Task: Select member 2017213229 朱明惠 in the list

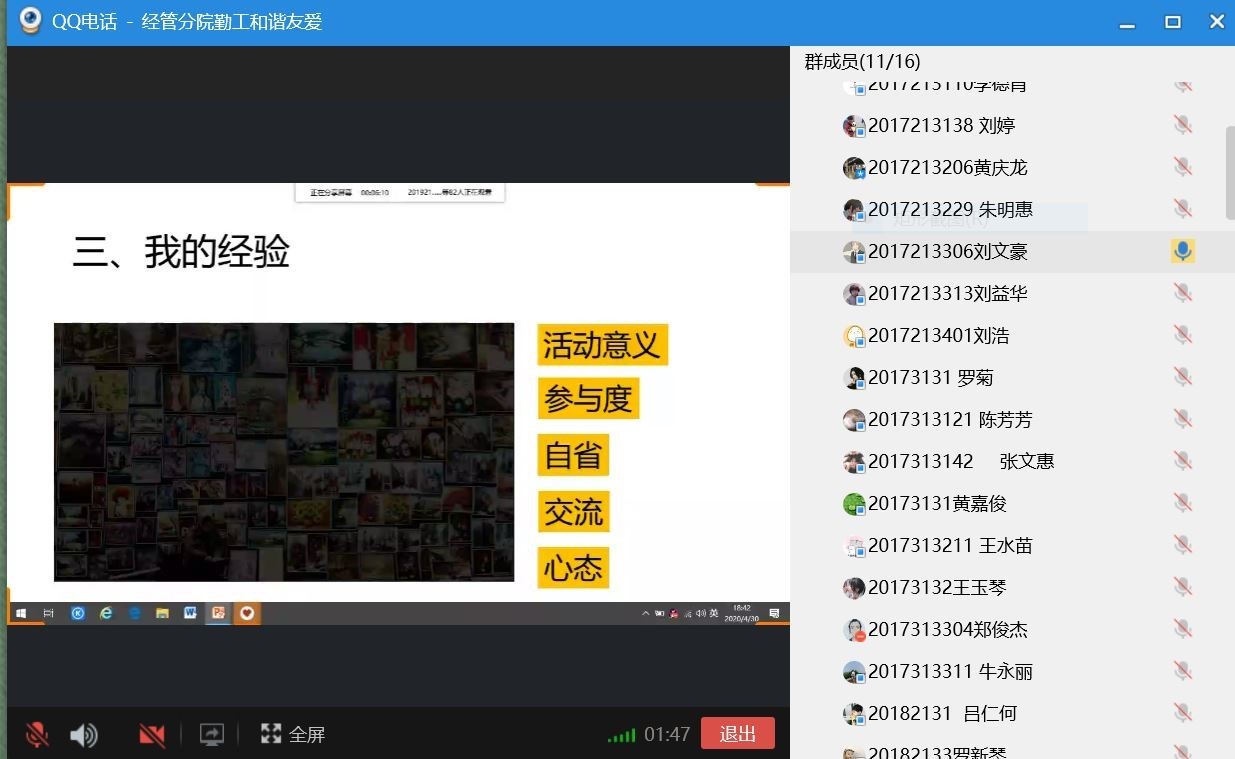Action: pos(950,210)
